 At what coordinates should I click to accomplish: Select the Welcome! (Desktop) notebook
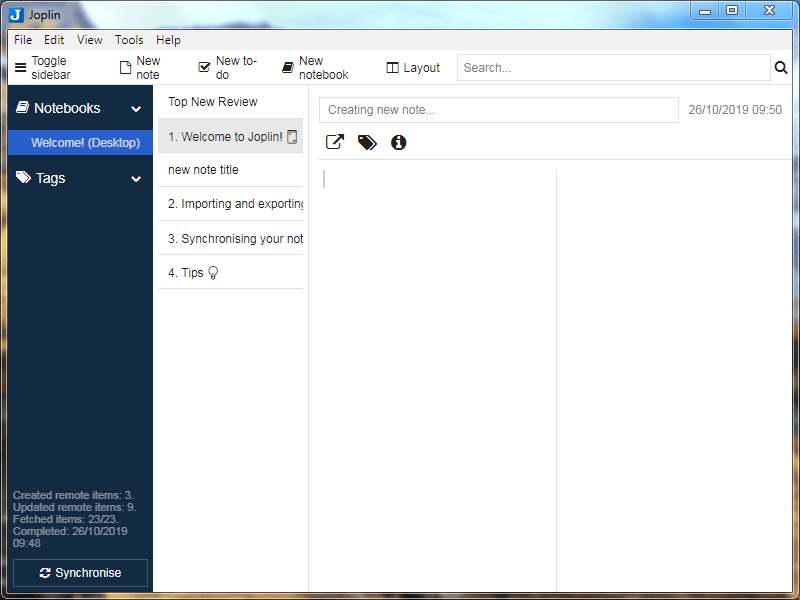[x=80, y=142]
